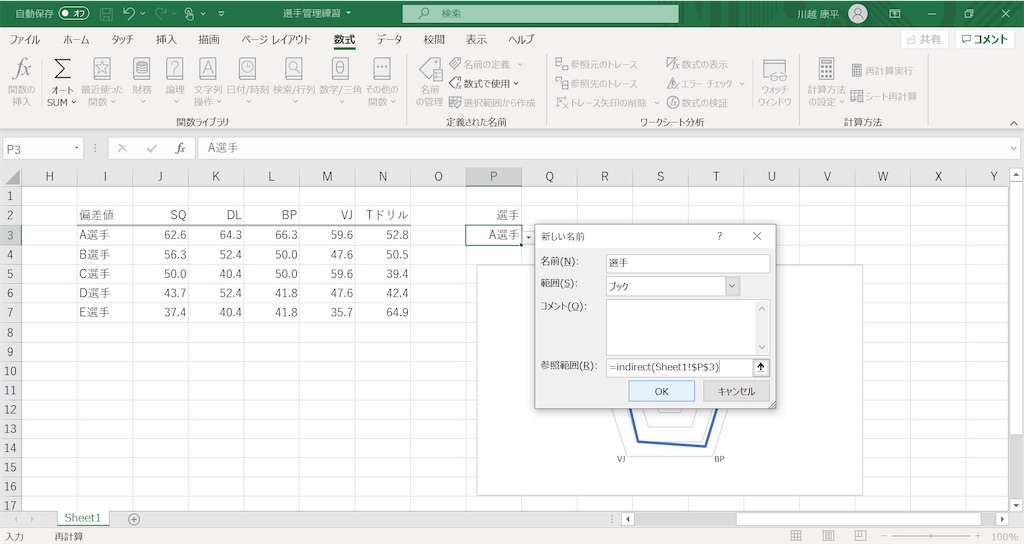Click Create from Selection (選択範囲から作成)
The height and width of the screenshot is (544, 1024).
492,103
